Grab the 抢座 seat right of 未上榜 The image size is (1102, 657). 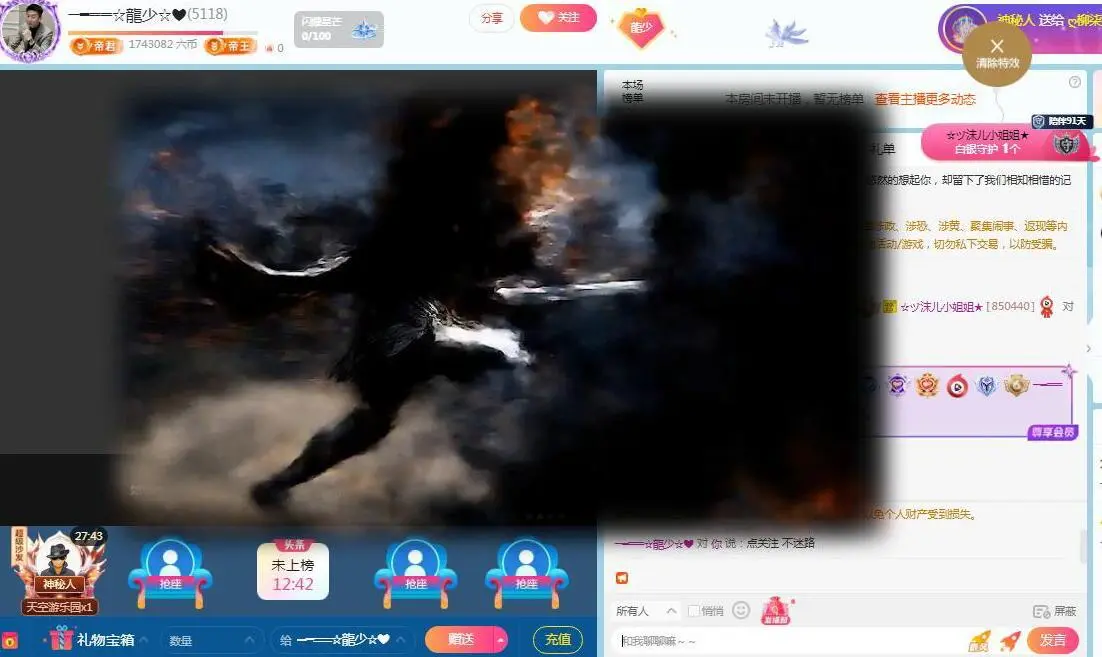point(415,573)
